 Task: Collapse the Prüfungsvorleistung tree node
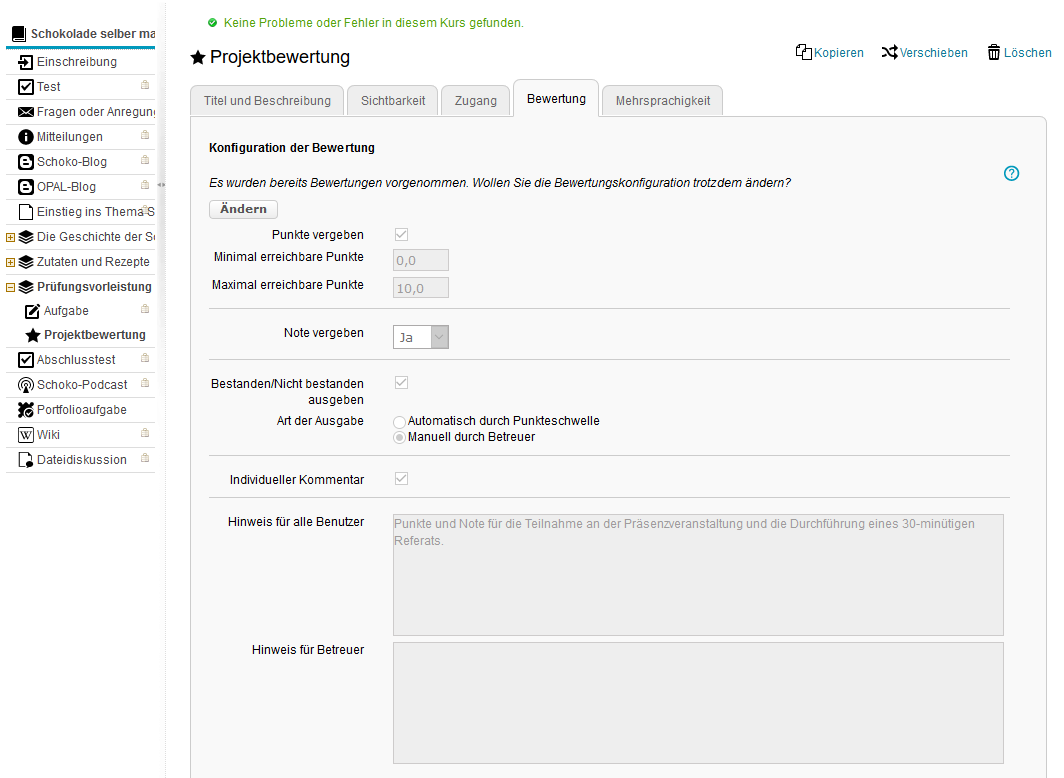(x=10, y=287)
